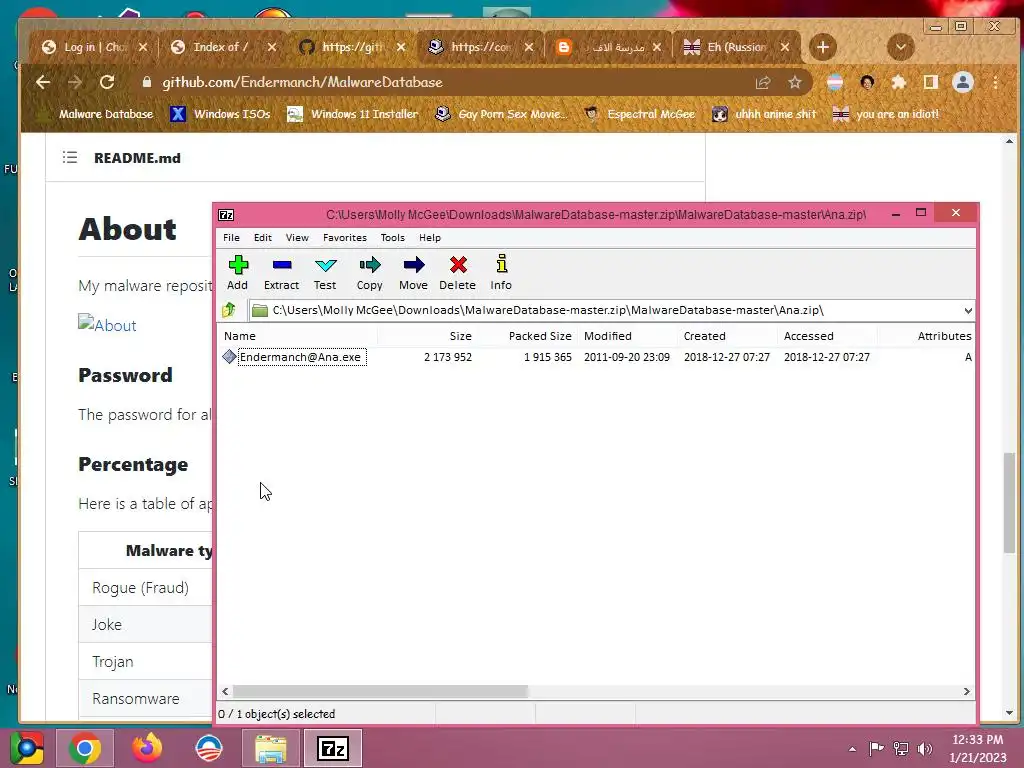Reload the GitHub page
The width and height of the screenshot is (1024, 768).
tap(107, 82)
